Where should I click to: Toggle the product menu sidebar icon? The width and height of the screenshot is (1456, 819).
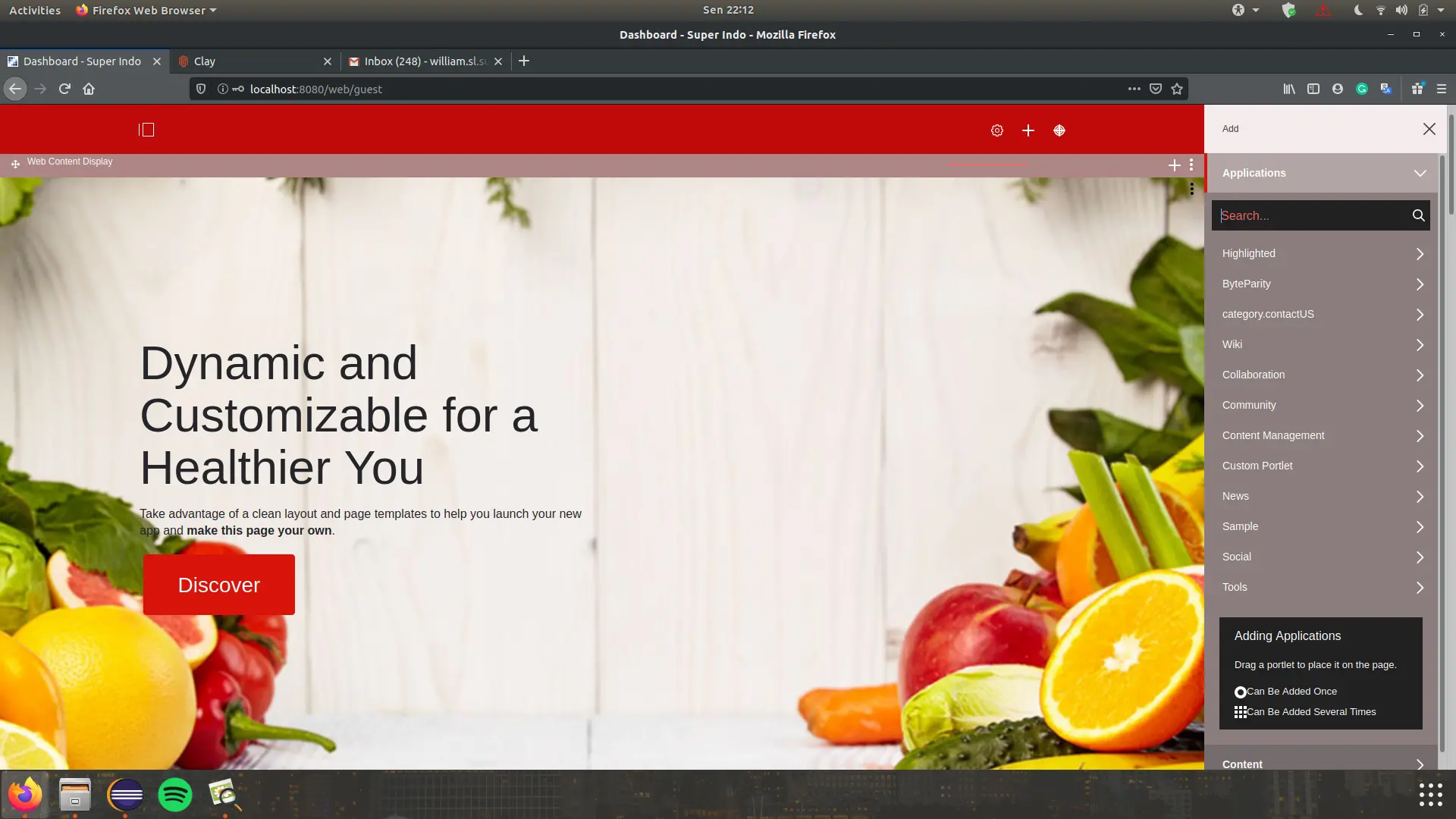(146, 130)
